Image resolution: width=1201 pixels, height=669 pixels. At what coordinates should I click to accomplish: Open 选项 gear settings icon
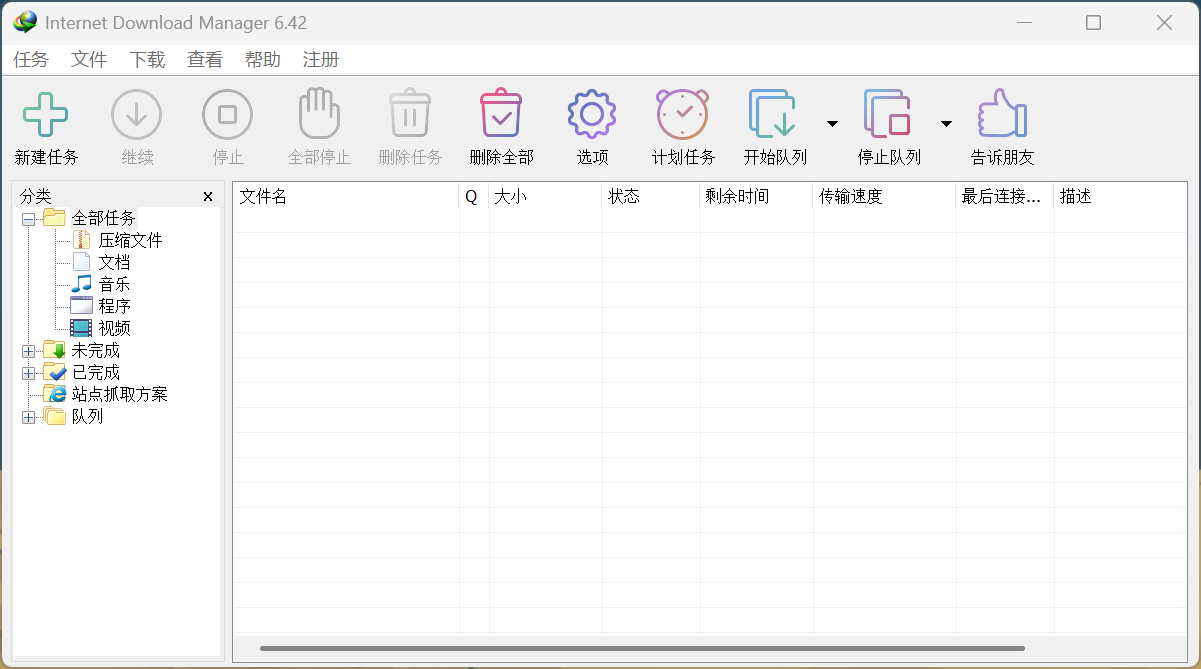coord(592,114)
